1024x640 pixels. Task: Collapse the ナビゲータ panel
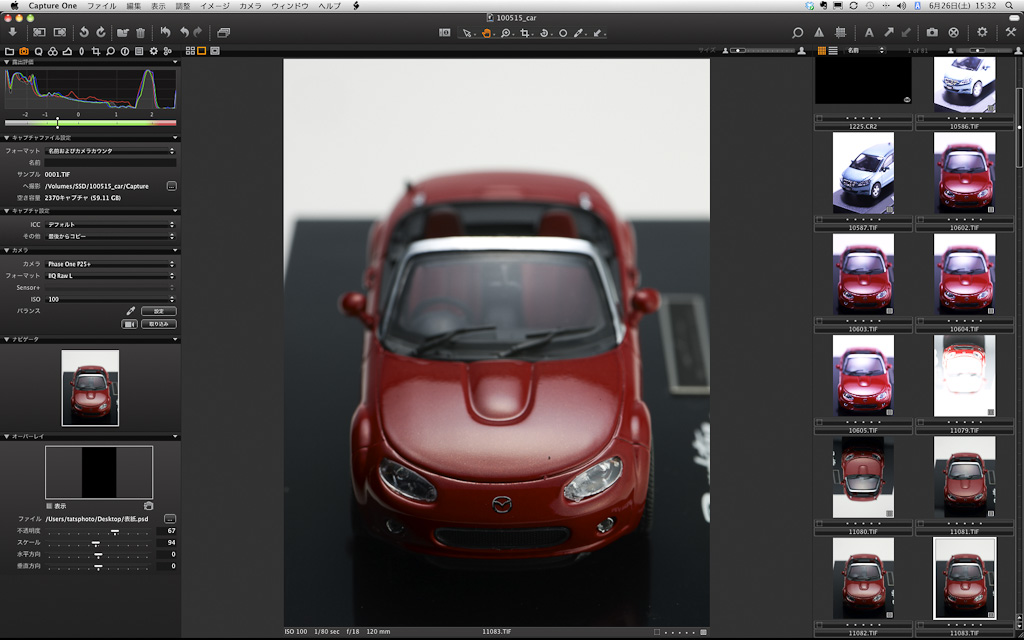[x=5, y=339]
